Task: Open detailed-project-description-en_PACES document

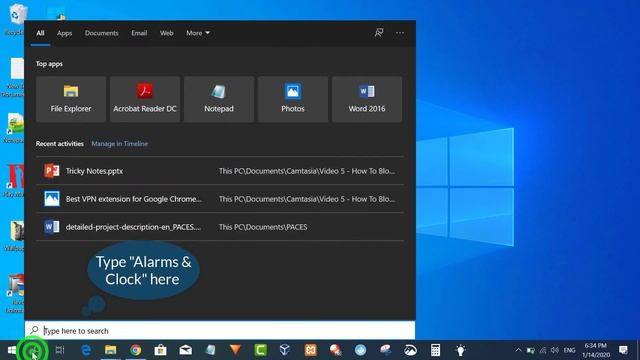Action: click(220, 227)
